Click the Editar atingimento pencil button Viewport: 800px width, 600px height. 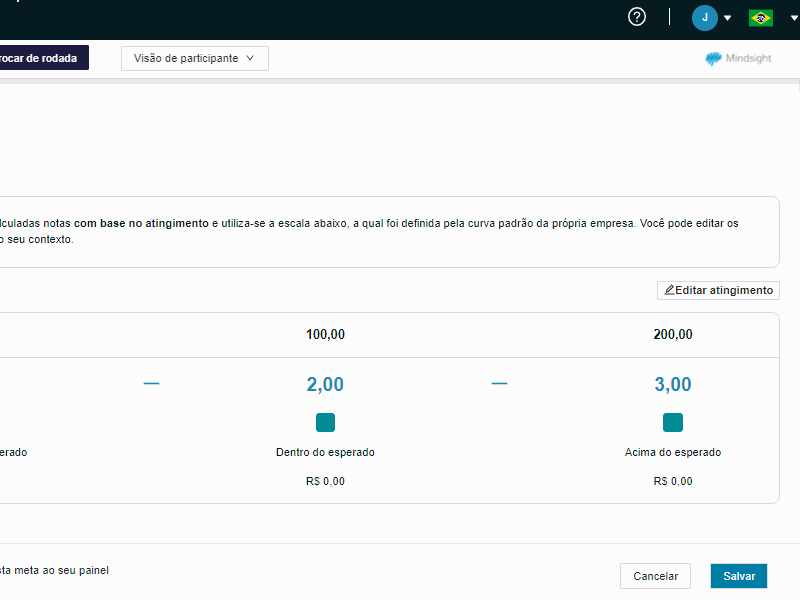[x=718, y=290]
